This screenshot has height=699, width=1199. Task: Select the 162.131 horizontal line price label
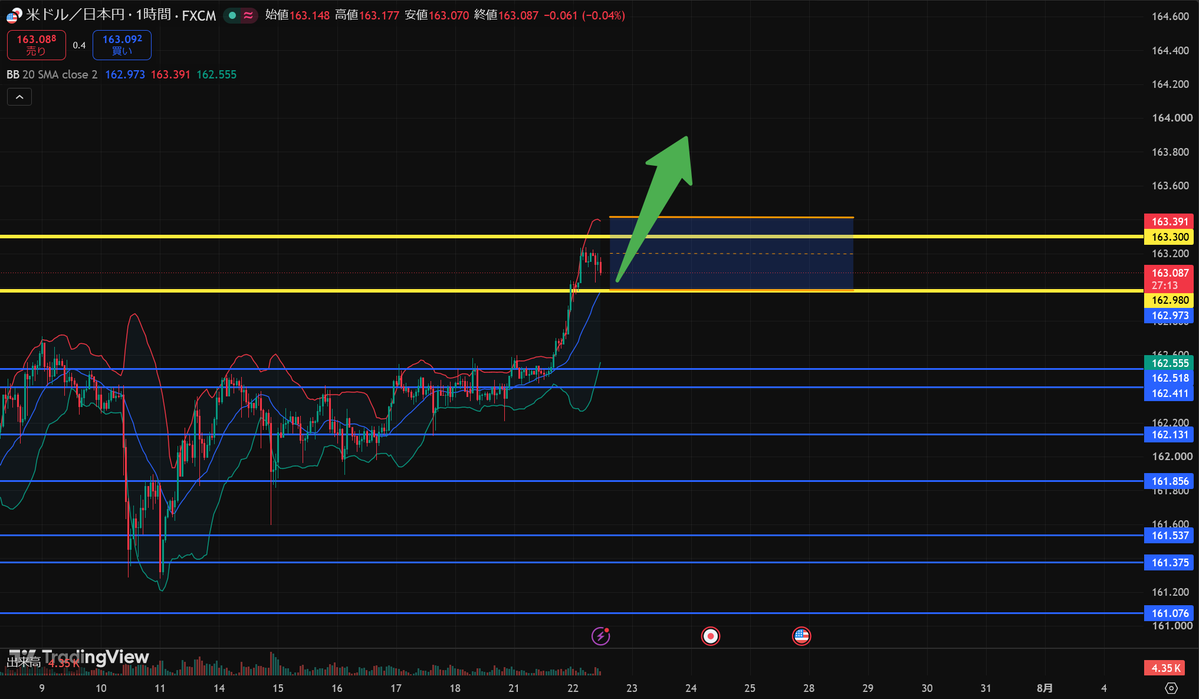(1169, 434)
